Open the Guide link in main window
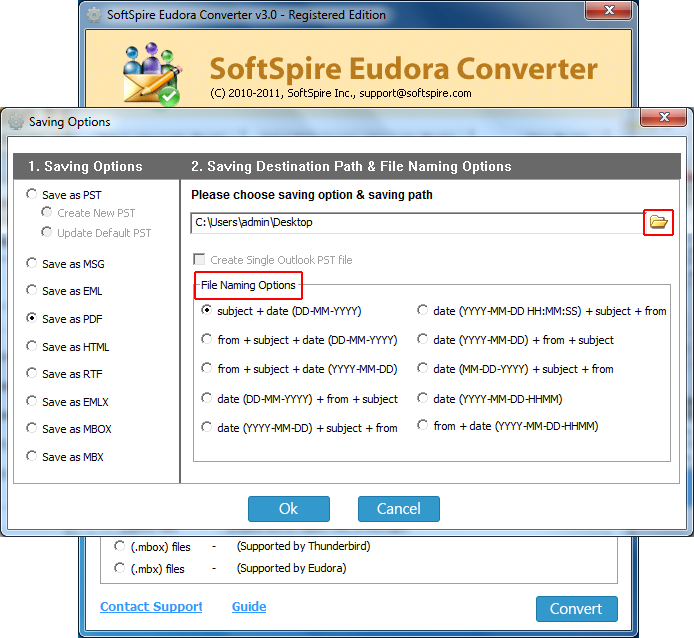The width and height of the screenshot is (694, 638). tap(249, 607)
